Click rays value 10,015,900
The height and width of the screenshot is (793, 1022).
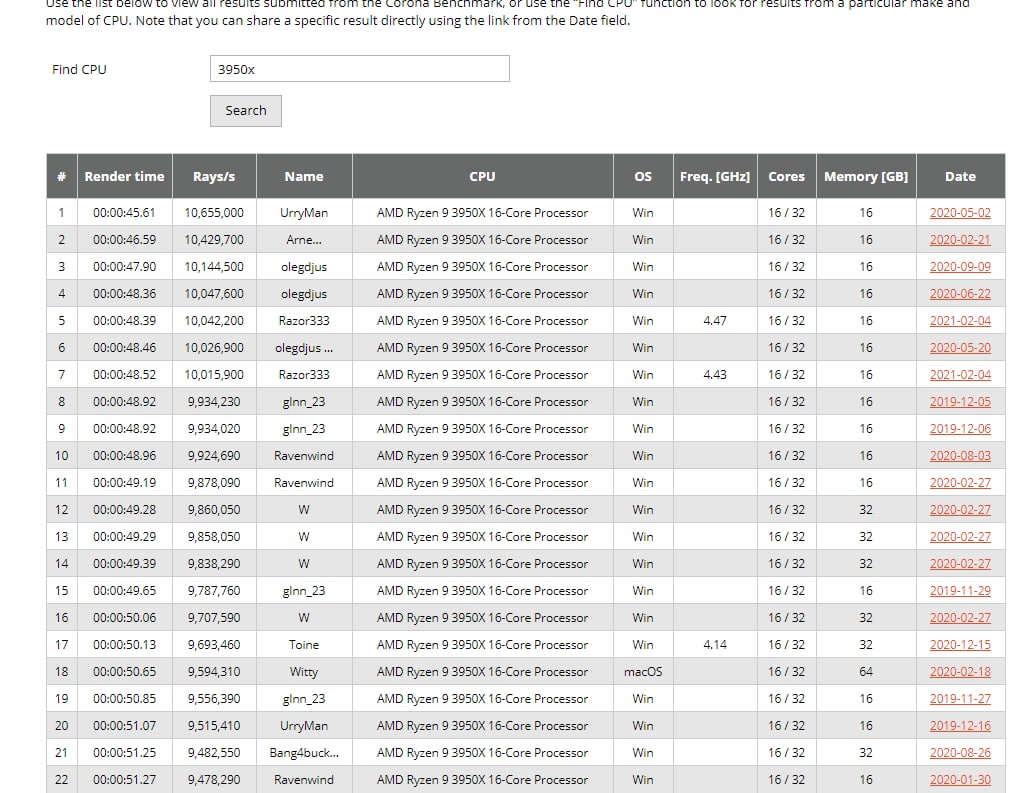(x=214, y=375)
